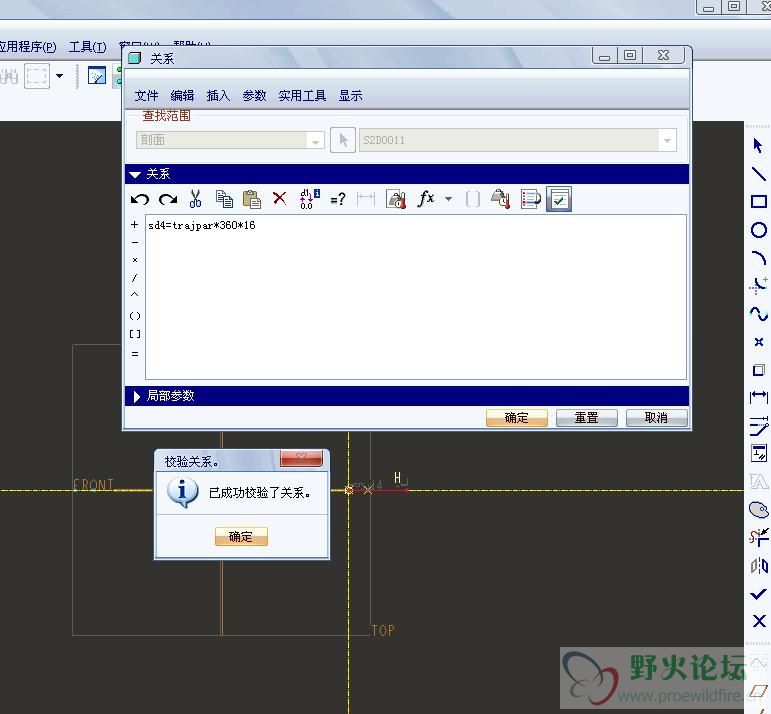The width and height of the screenshot is (771, 714).
Task: Insert multiplication operator into relation
Action: (135, 260)
